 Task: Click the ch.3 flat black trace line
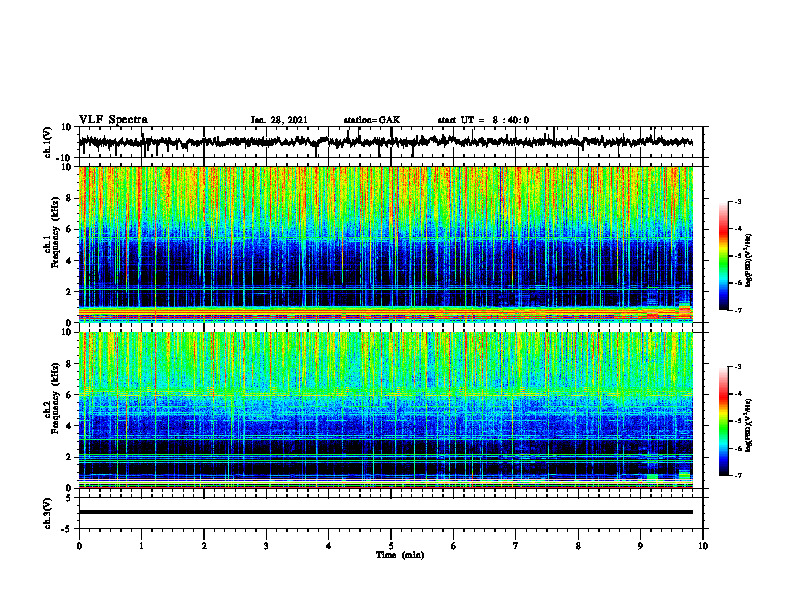[x=386, y=512]
